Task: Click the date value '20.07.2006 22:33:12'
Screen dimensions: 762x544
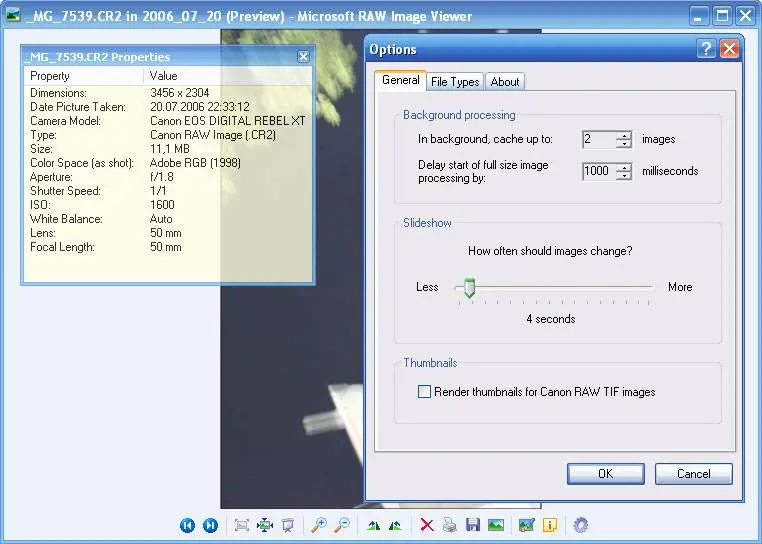Action: pyautogui.click(x=200, y=107)
